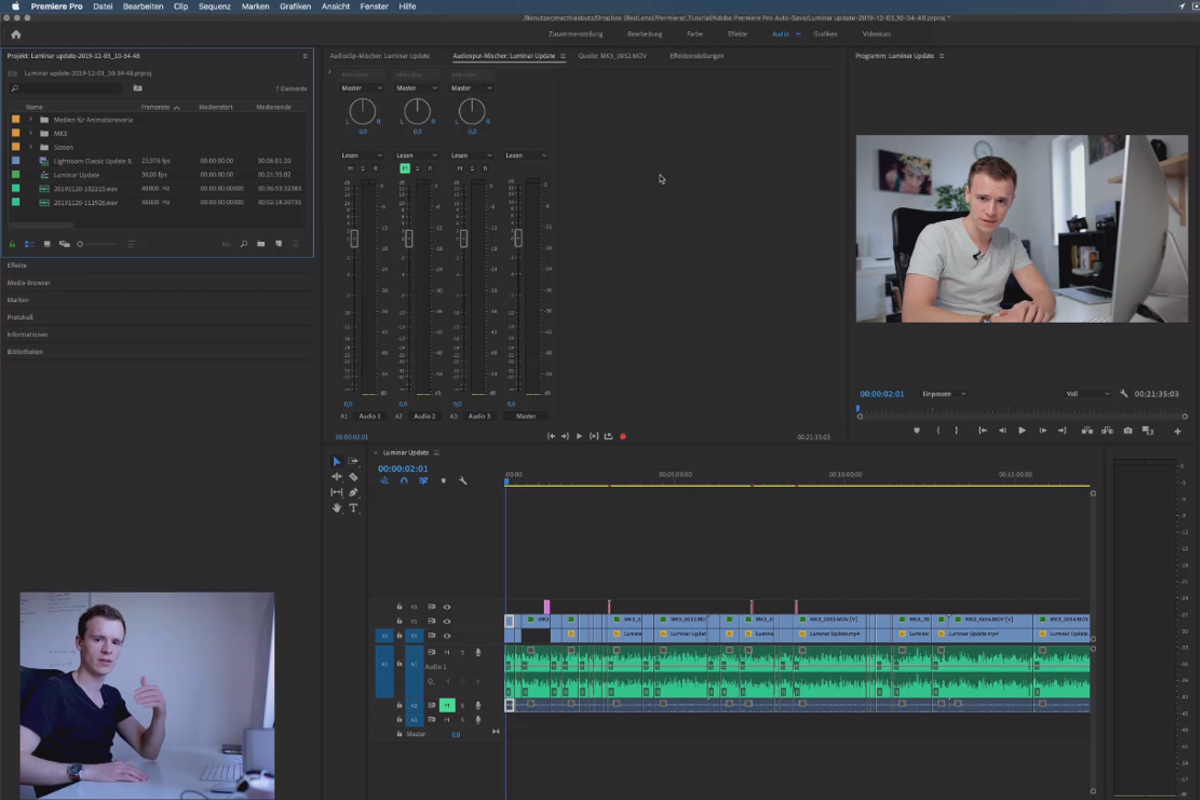Solo track A1 in the timeline
Image resolution: width=1200 pixels, height=800 pixels.
[x=462, y=652]
